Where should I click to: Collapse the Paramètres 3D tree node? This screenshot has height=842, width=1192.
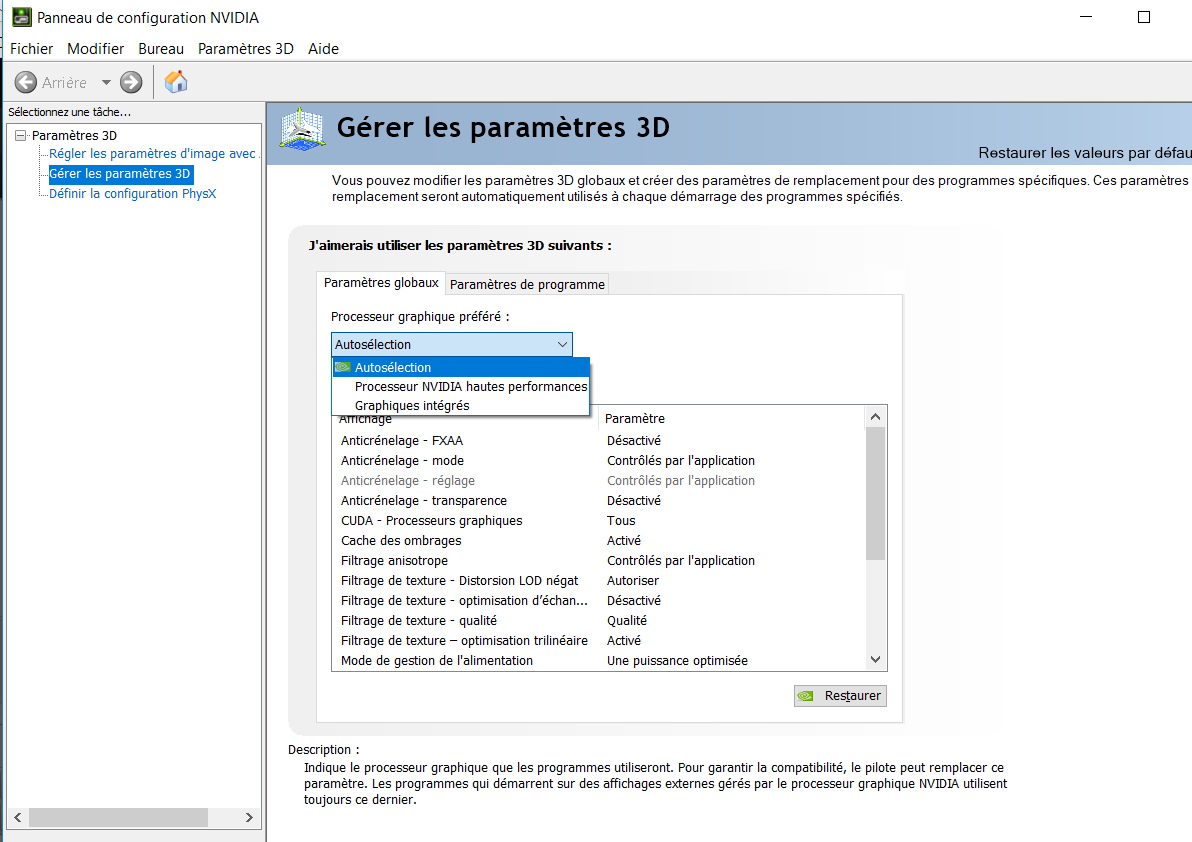click(20, 135)
